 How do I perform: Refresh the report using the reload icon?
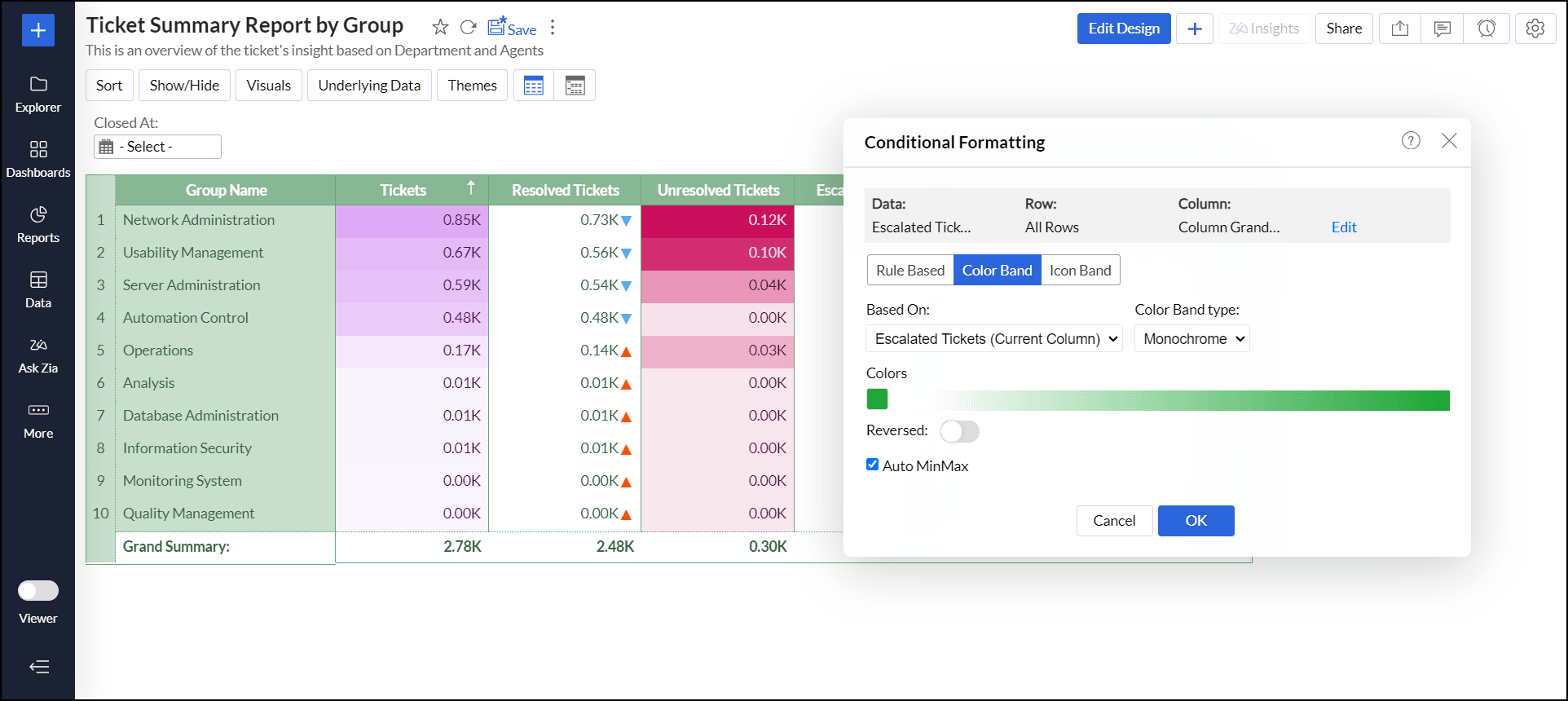click(x=468, y=28)
